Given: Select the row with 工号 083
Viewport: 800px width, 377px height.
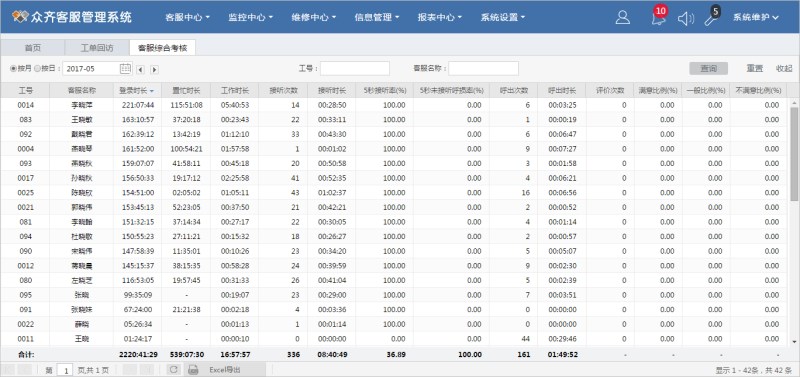Looking at the screenshot, I should tap(395, 120).
